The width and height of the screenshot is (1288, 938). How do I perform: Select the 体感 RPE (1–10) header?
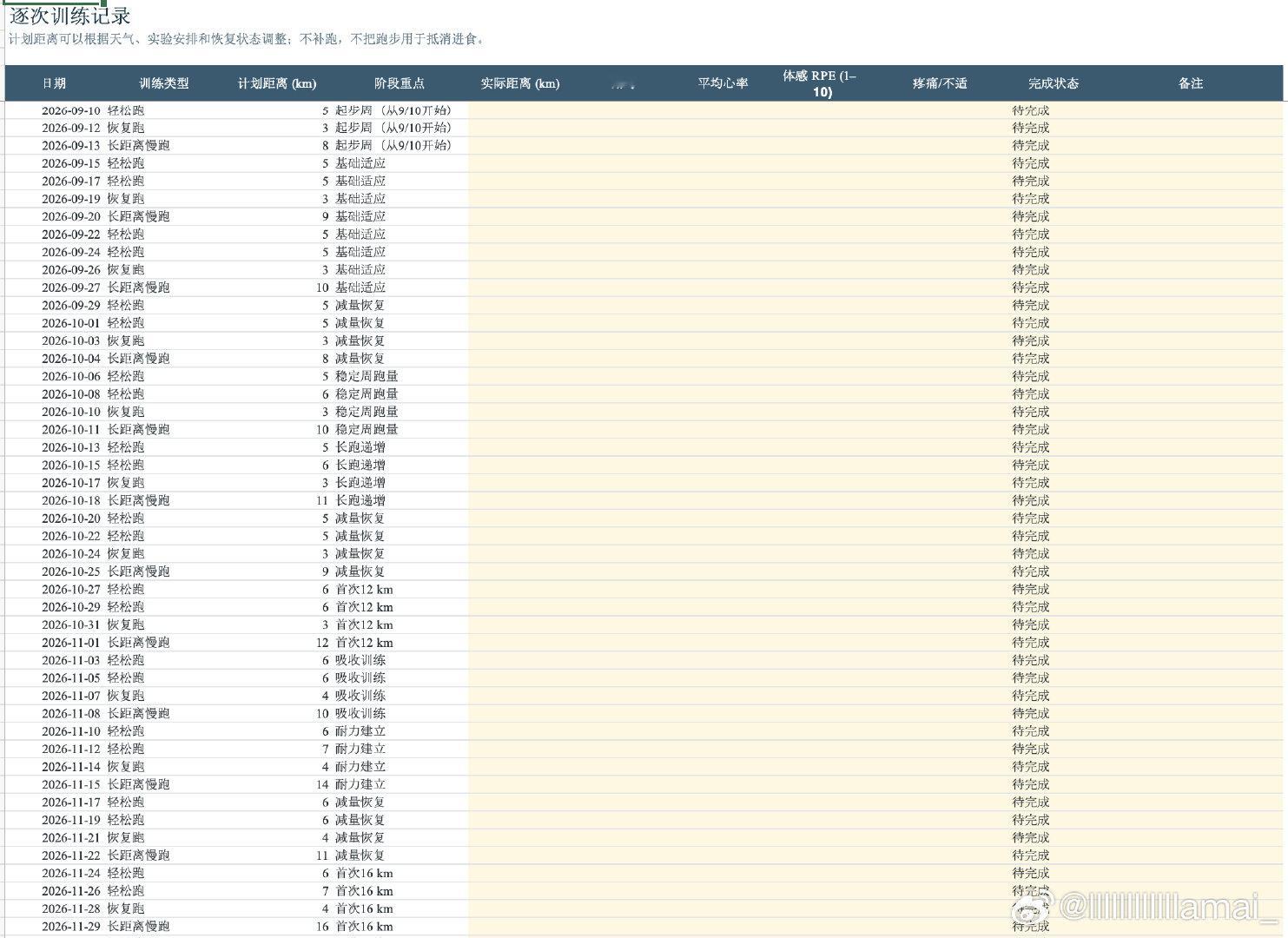820,83
